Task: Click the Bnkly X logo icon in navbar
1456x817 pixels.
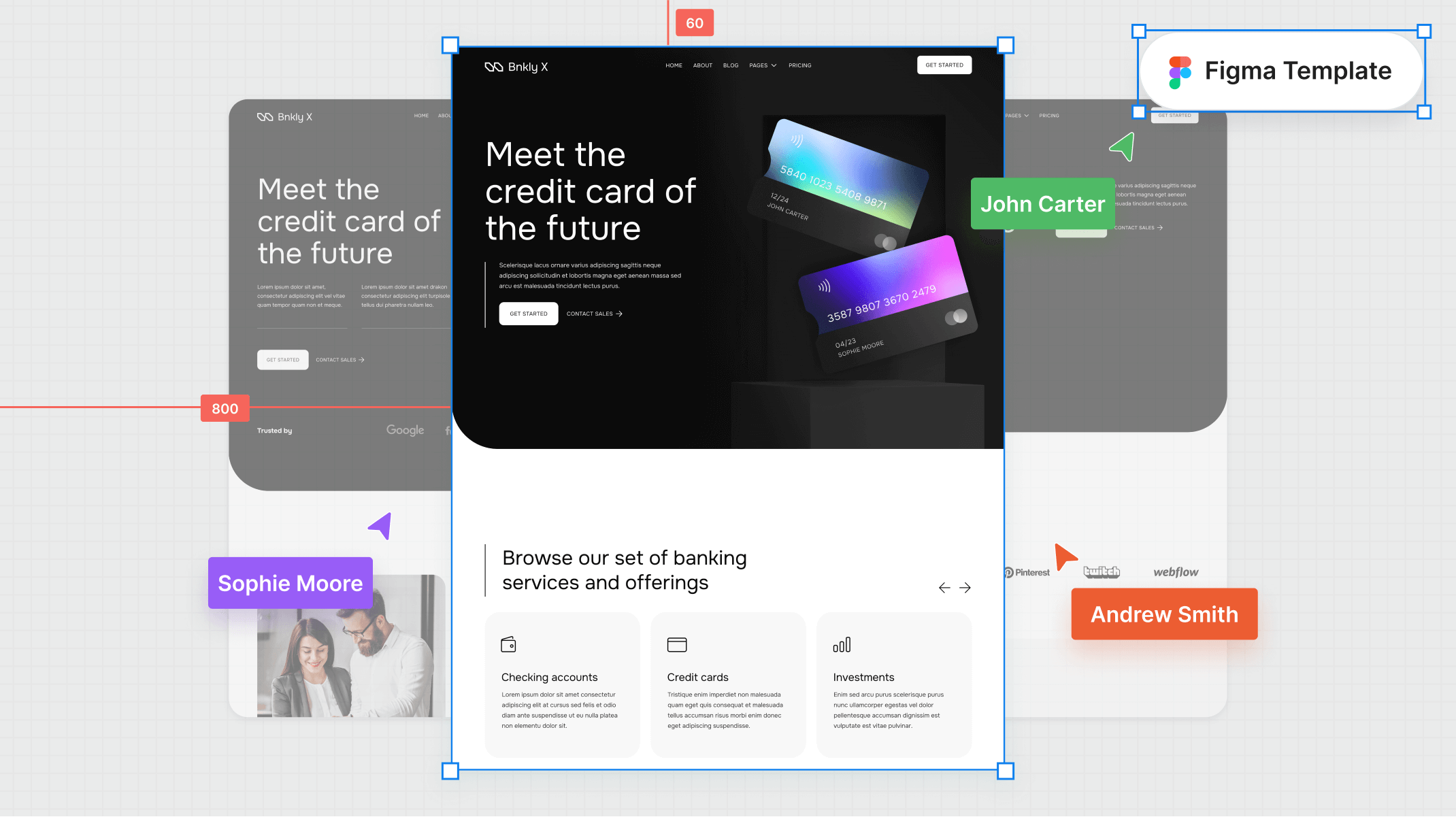Action: [494, 66]
